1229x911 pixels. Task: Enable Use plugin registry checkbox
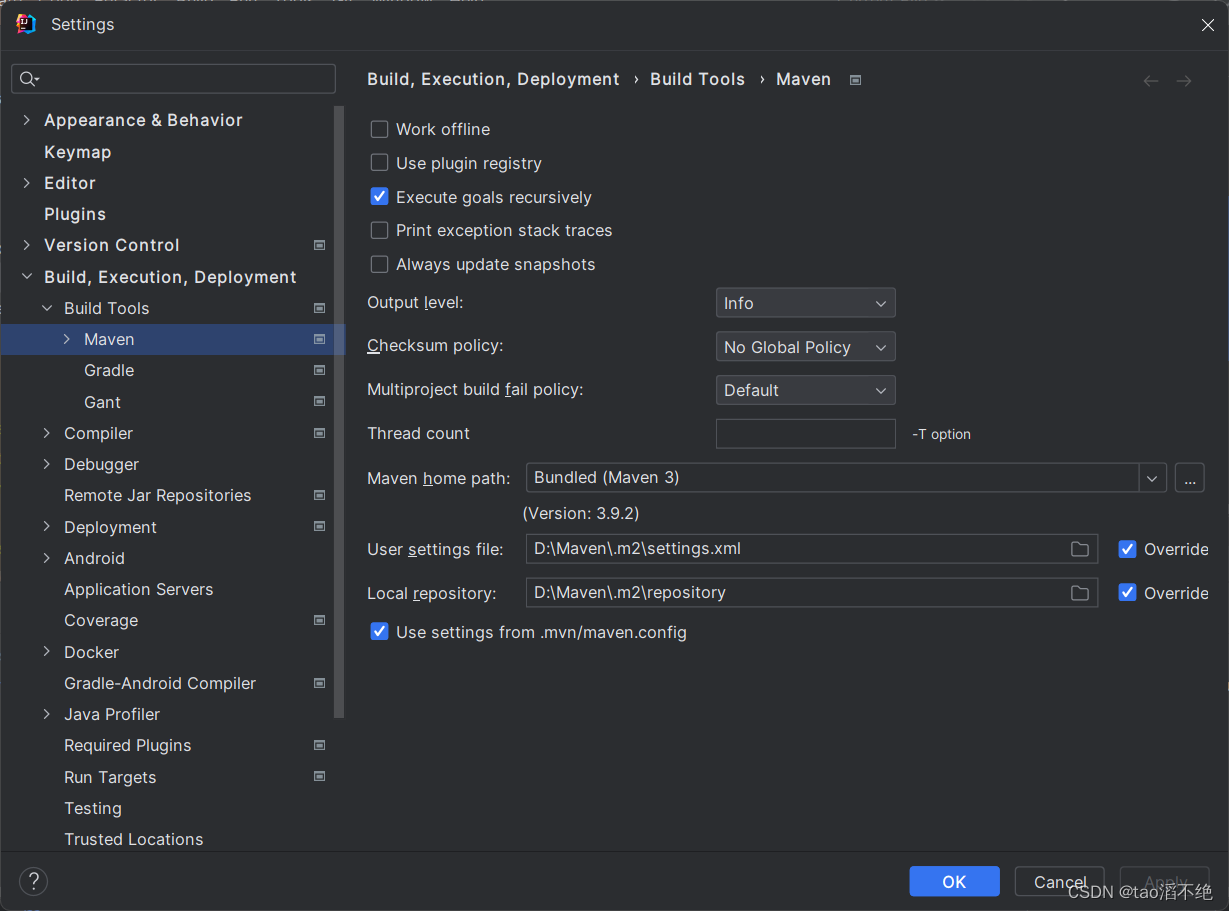click(379, 163)
